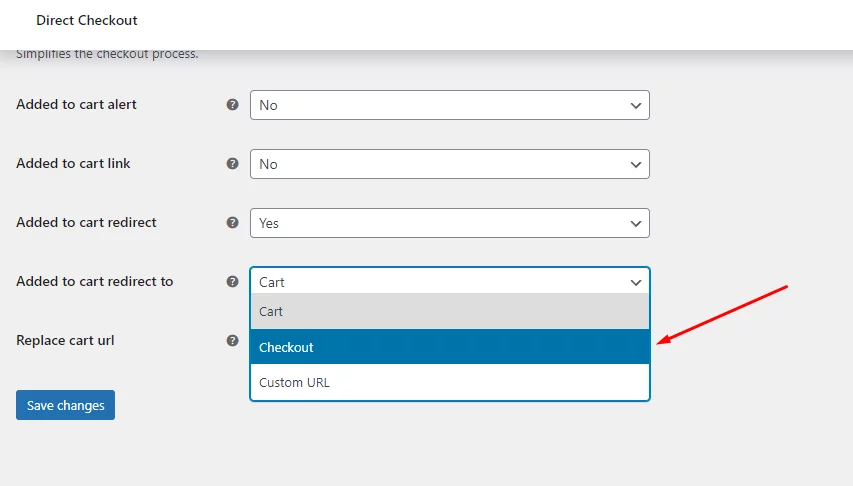Choose Checkout from the open dropdown list
Viewport: 853px width, 486px height.
click(449, 347)
